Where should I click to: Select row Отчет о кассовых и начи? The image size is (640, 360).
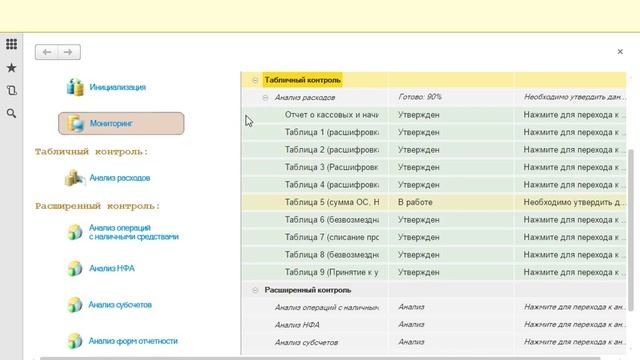(433, 115)
